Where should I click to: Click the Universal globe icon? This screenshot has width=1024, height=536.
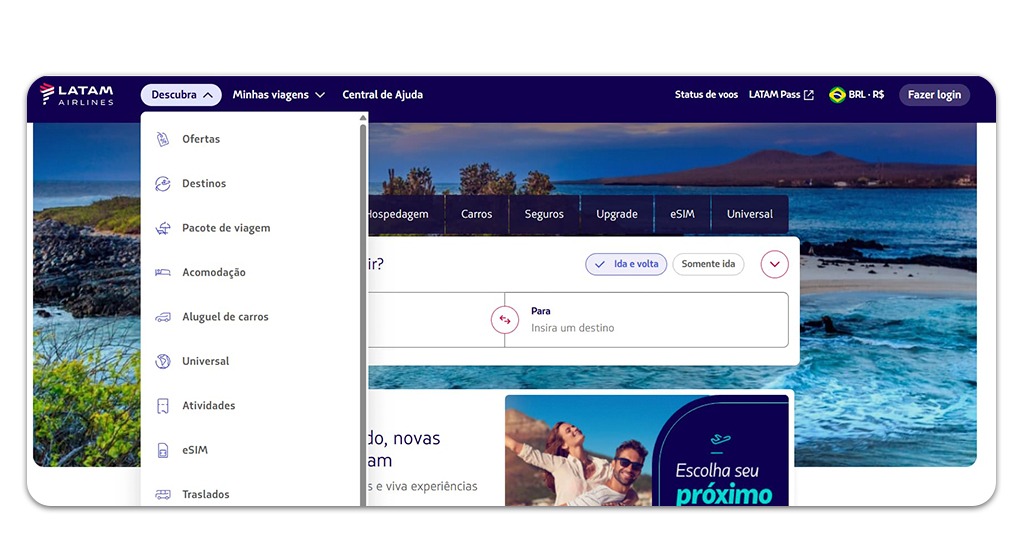[163, 361]
